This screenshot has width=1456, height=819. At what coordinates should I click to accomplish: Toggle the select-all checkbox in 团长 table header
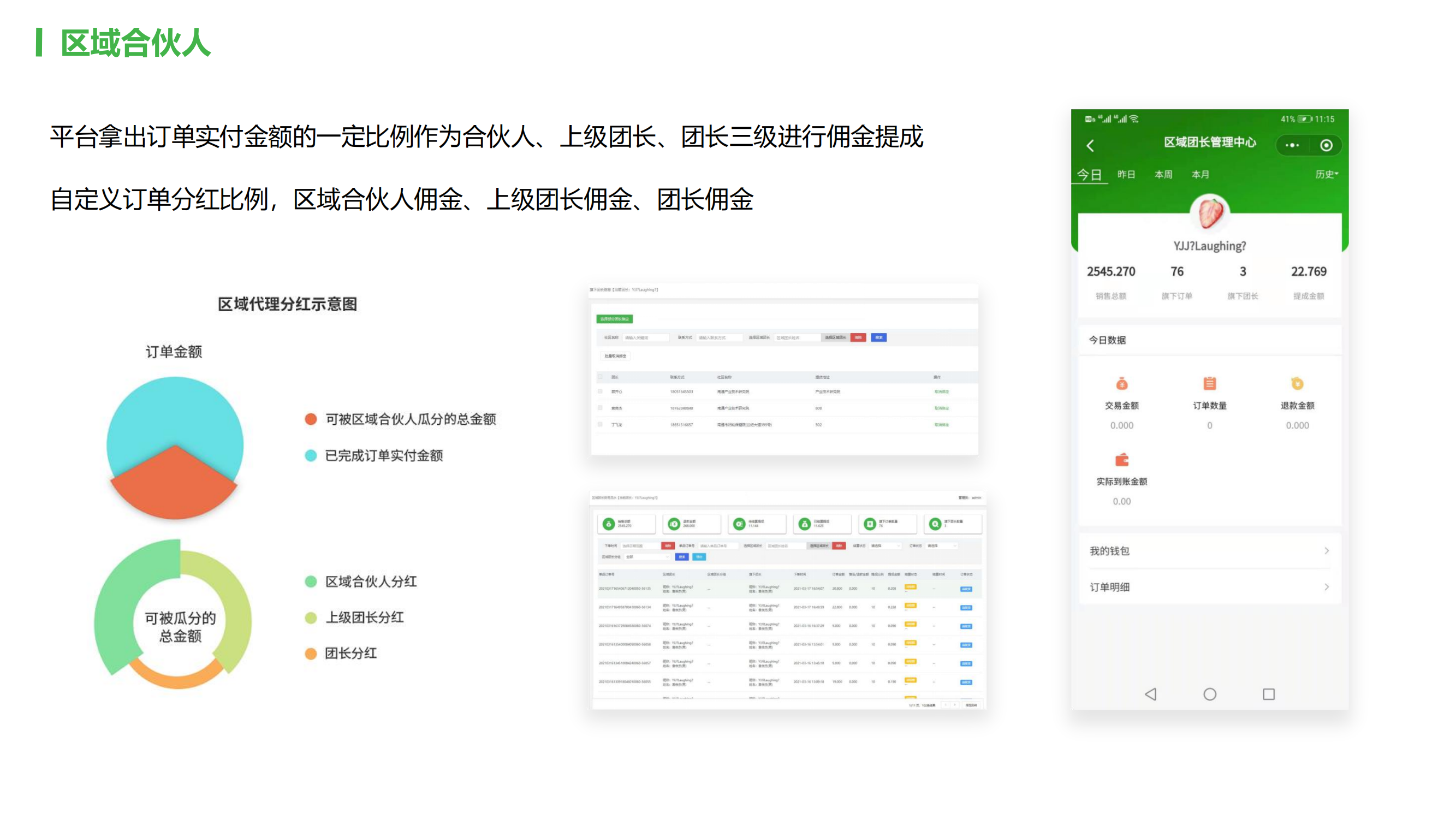click(601, 376)
